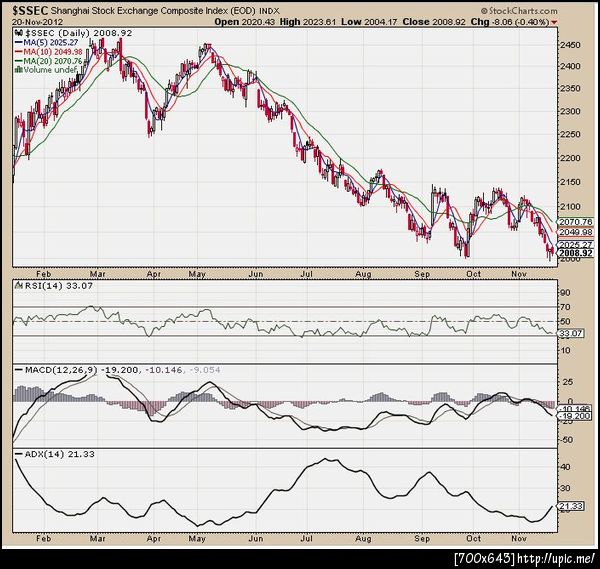
Task: Click the 30 label on ADX axis
Action: [x=565, y=488]
